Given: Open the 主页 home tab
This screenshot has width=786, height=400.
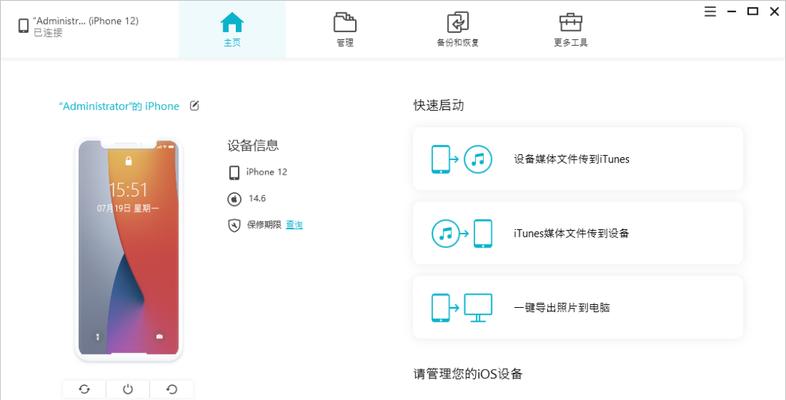Looking at the screenshot, I should click(232, 30).
